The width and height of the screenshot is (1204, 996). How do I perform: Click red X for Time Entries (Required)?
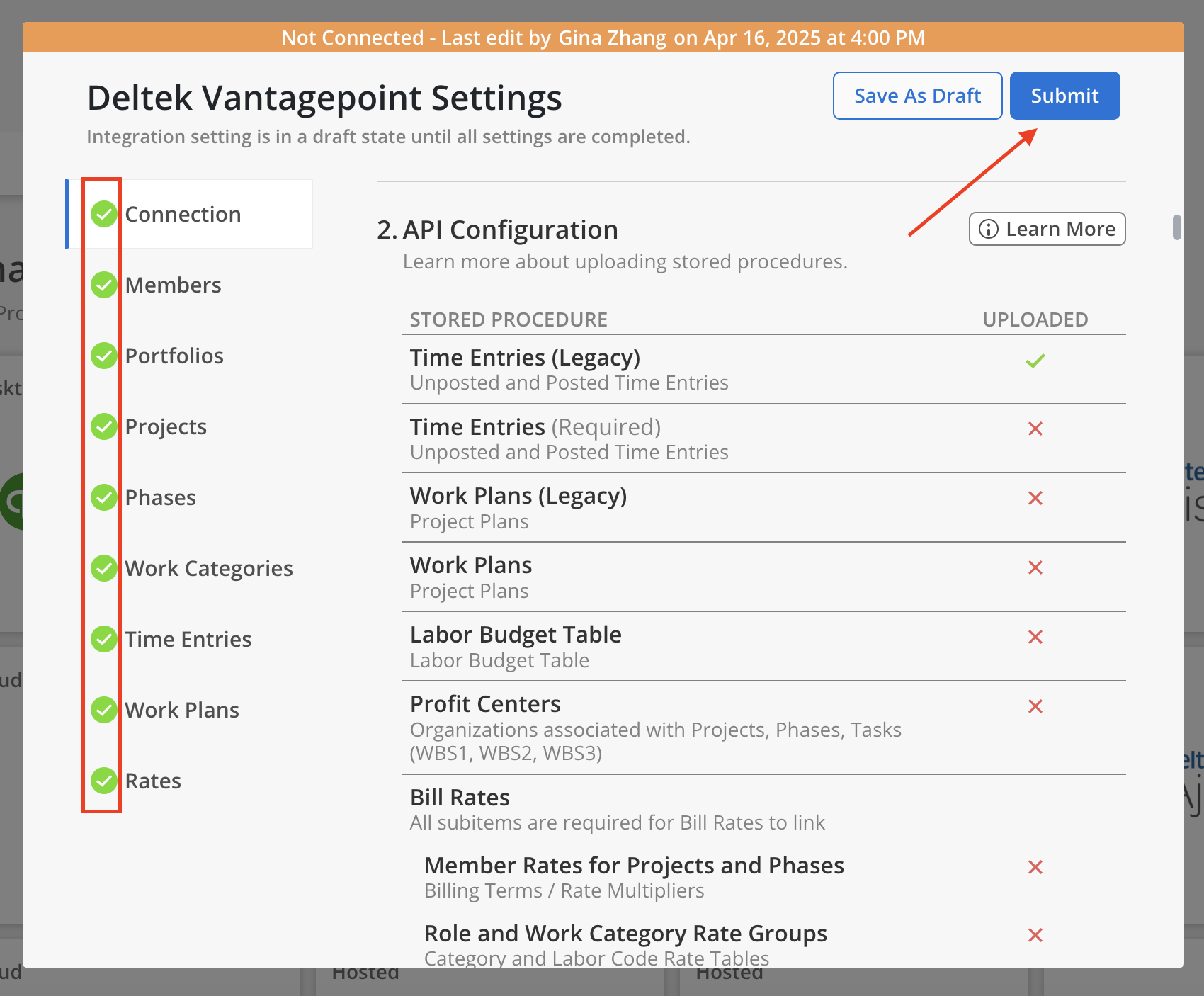click(x=1035, y=429)
